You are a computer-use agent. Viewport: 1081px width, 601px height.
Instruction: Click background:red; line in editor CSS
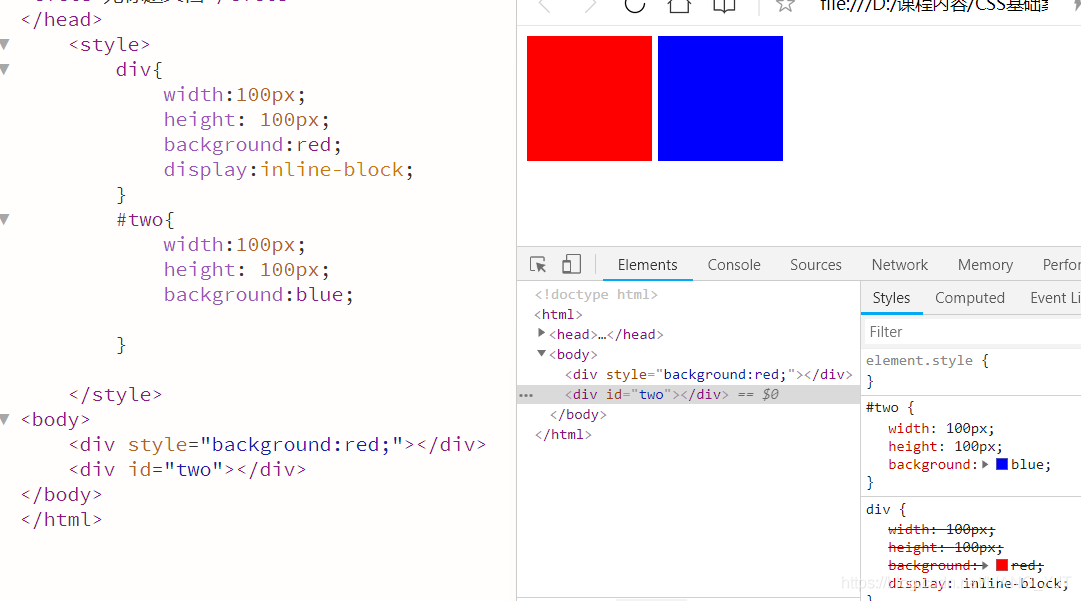tap(252, 145)
